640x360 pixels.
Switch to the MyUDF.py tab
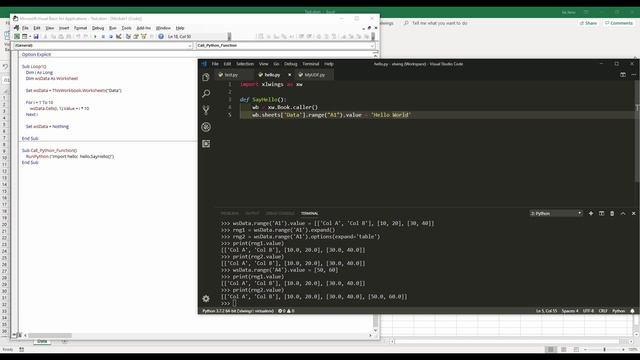tap(314, 75)
